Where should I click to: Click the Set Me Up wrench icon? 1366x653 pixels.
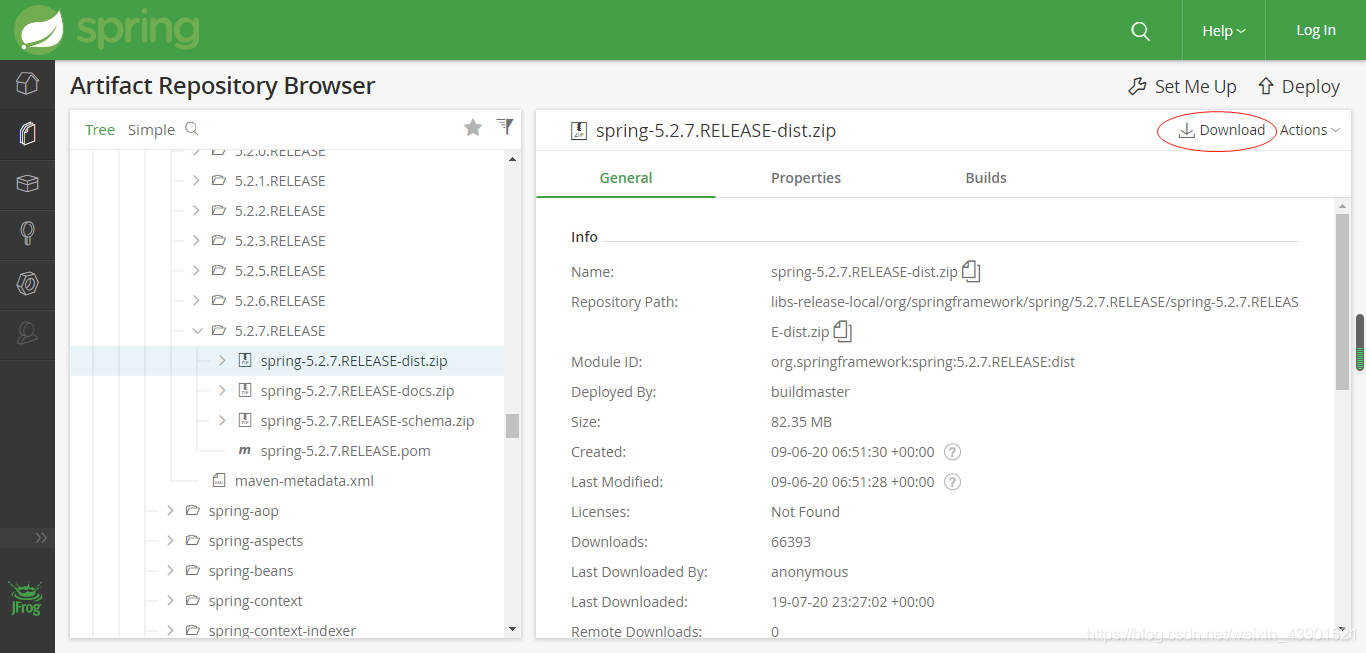coord(1137,87)
